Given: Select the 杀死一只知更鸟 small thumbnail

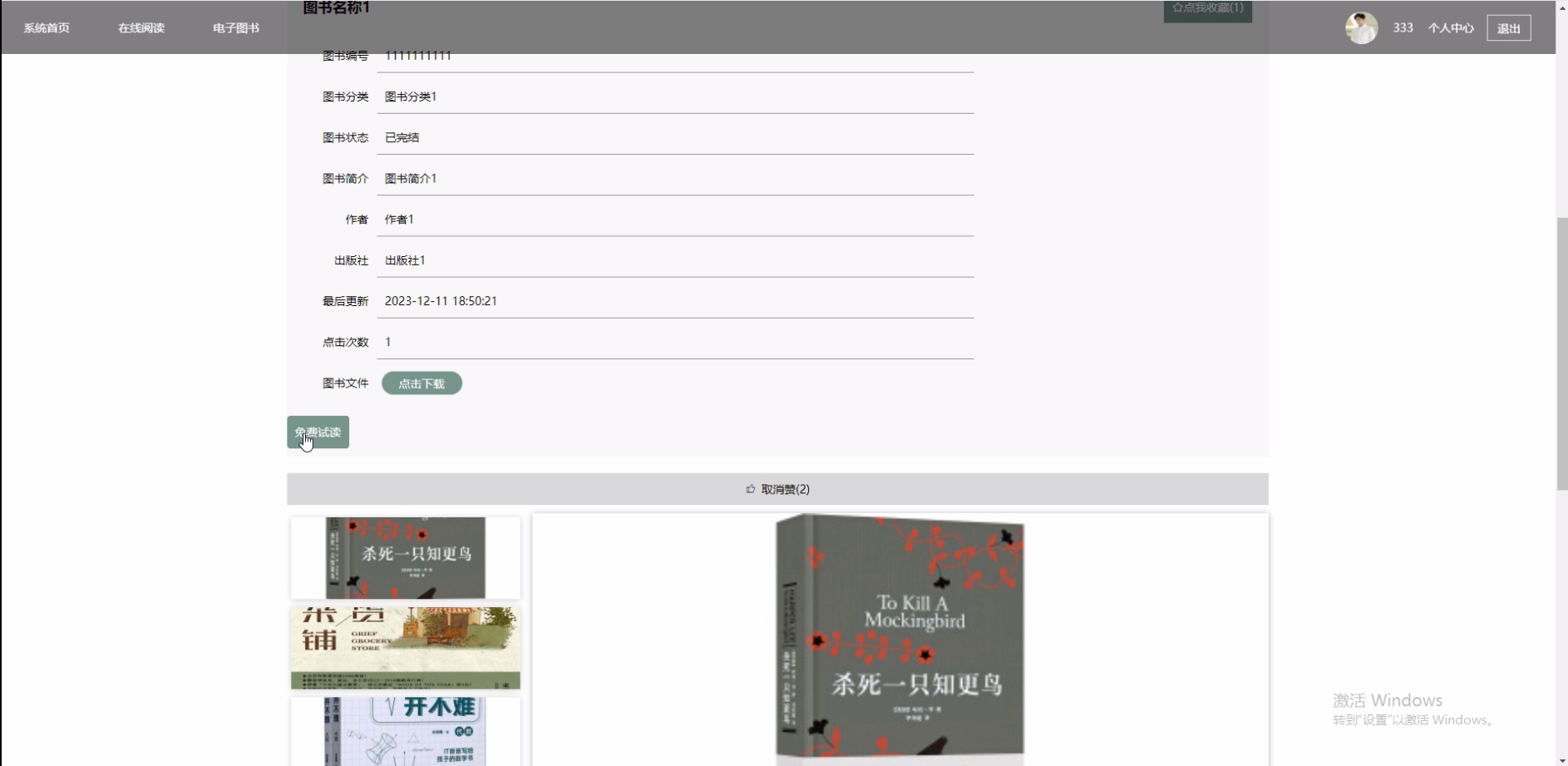Looking at the screenshot, I should 406,557.
